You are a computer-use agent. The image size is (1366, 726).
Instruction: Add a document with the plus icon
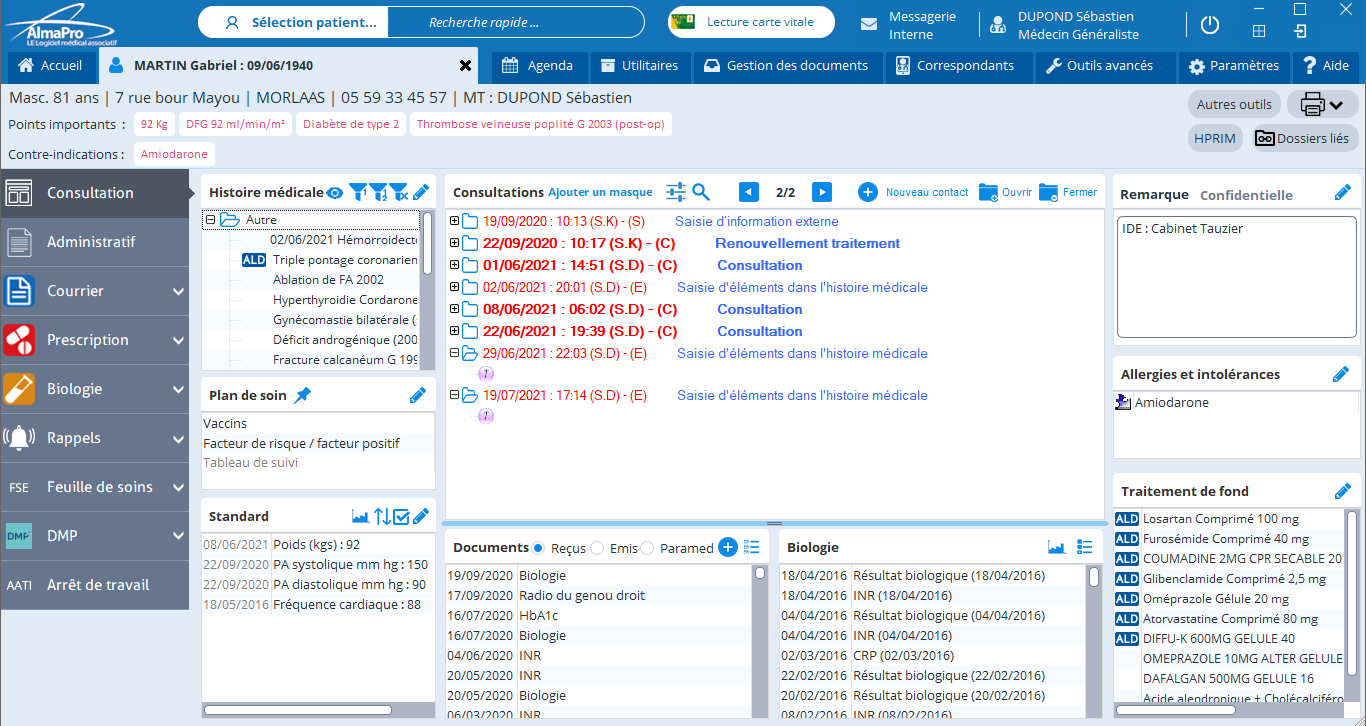pyautogui.click(x=728, y=547)
